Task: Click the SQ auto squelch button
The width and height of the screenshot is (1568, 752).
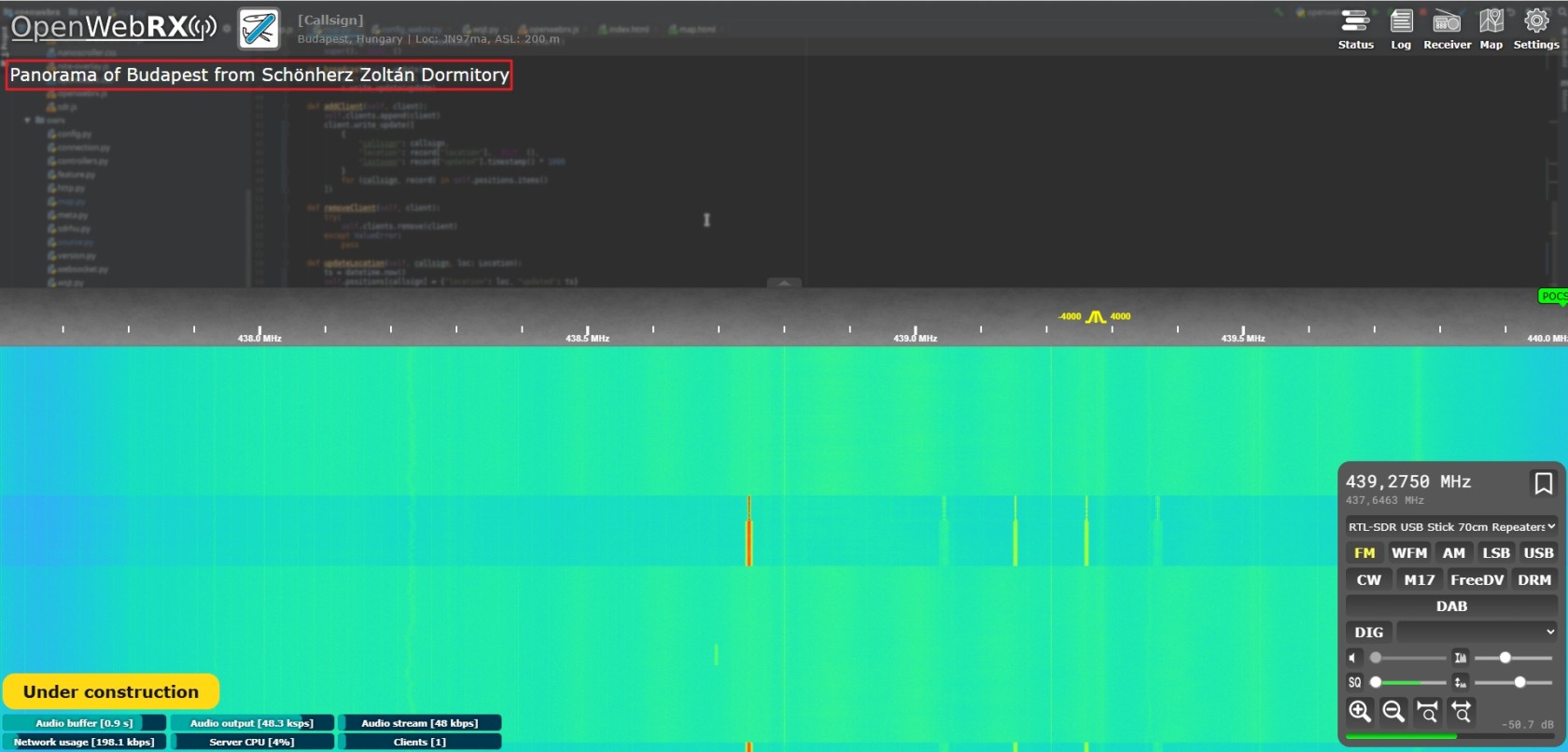Action: click(x=1354, y=682)
